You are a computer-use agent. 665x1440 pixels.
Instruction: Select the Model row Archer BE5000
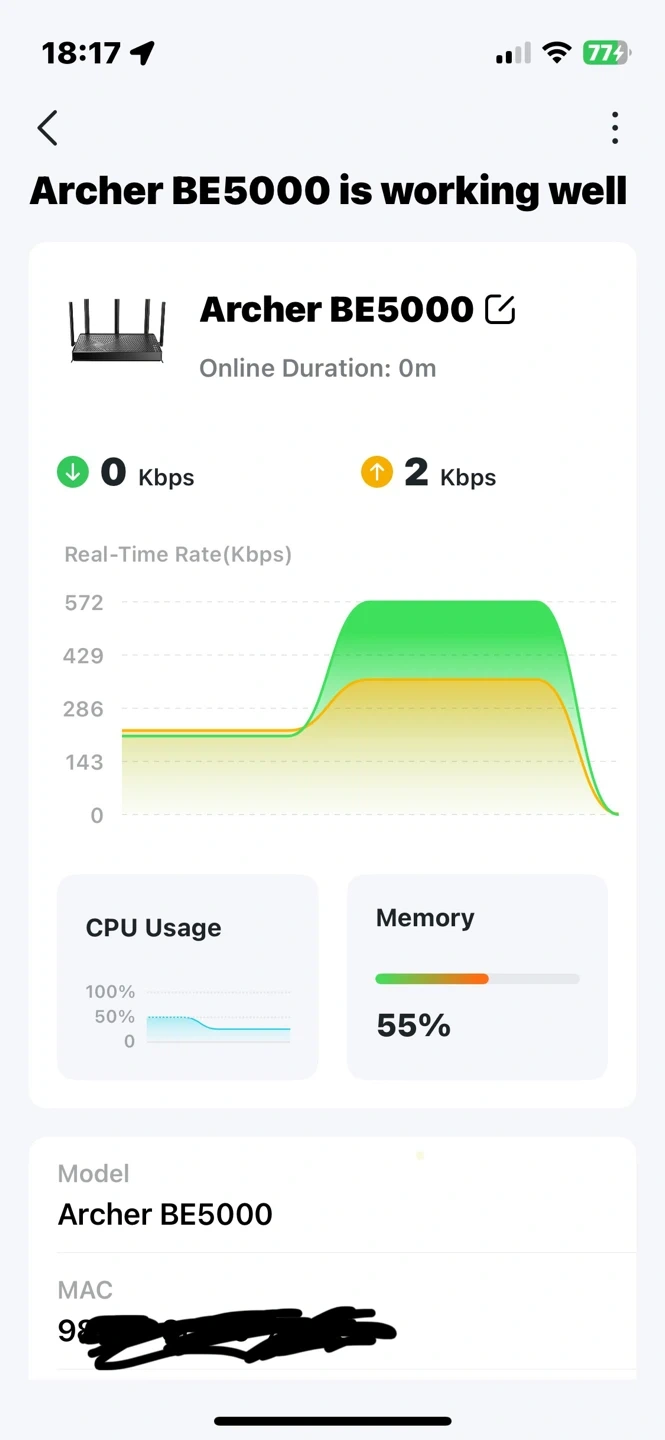[332, 1195]
